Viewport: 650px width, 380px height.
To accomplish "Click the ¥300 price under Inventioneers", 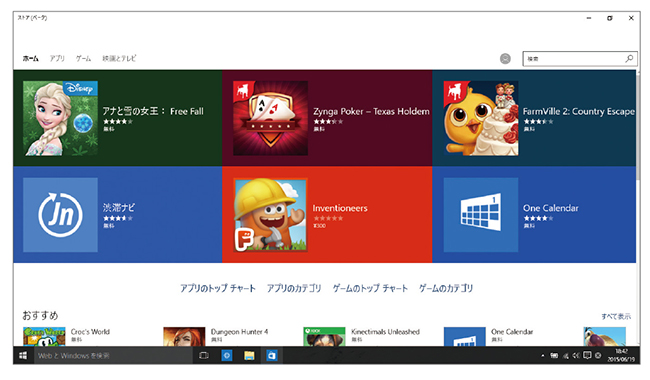I will coord(319,226).
